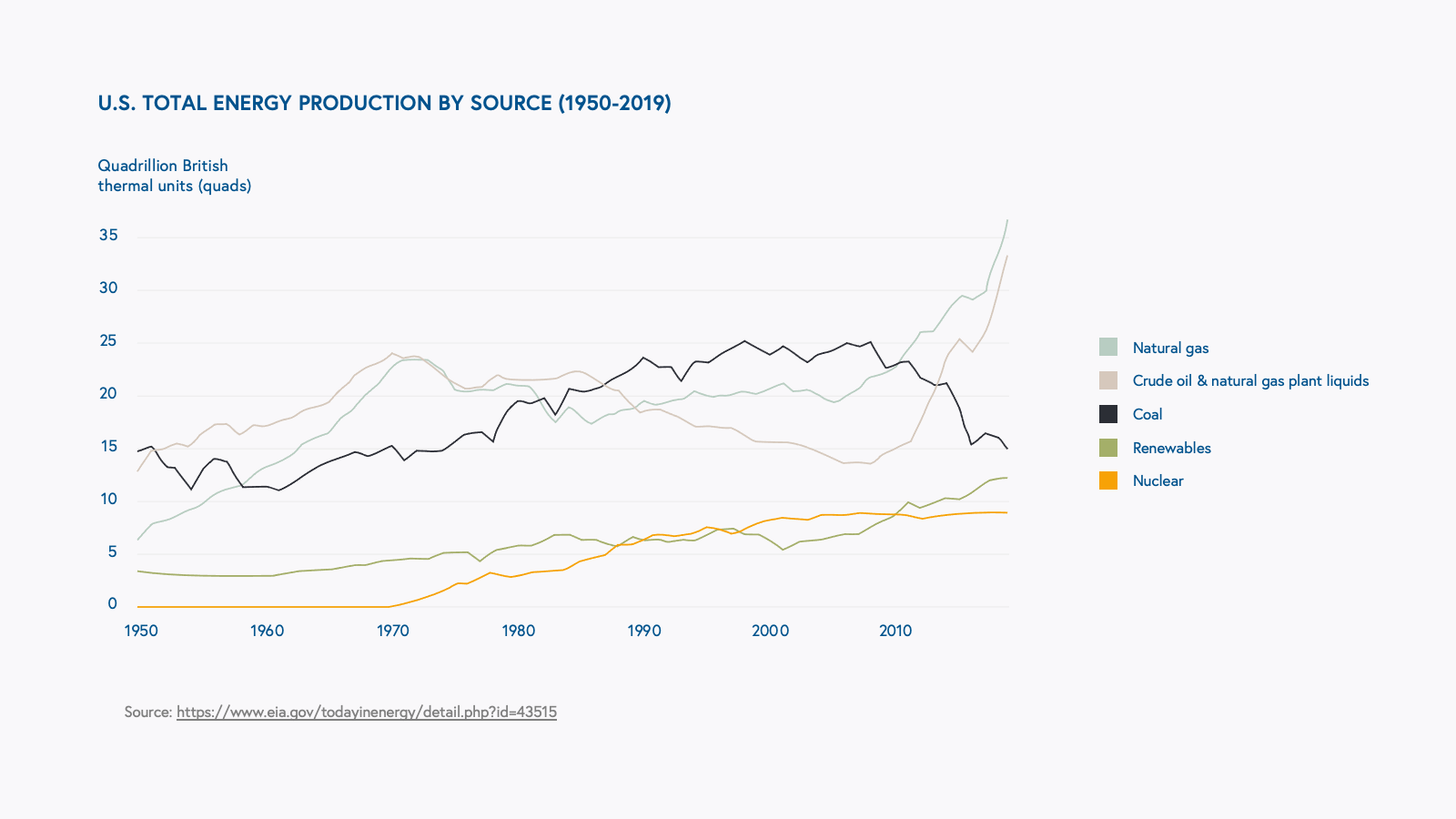Select the Coal legend label
The image size is (1456, 819).
click(1147, 414)
